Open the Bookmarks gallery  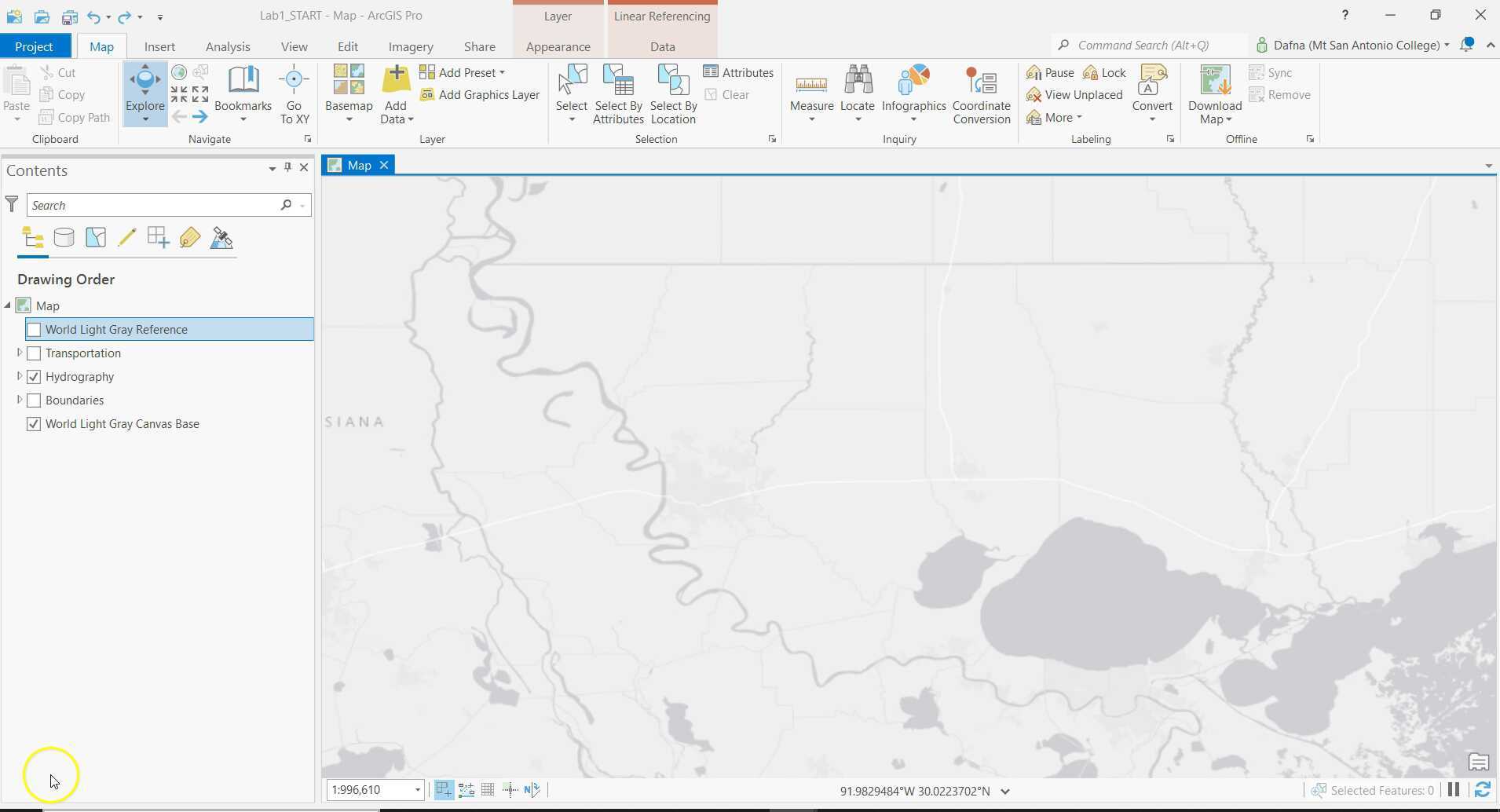point(243,93)
